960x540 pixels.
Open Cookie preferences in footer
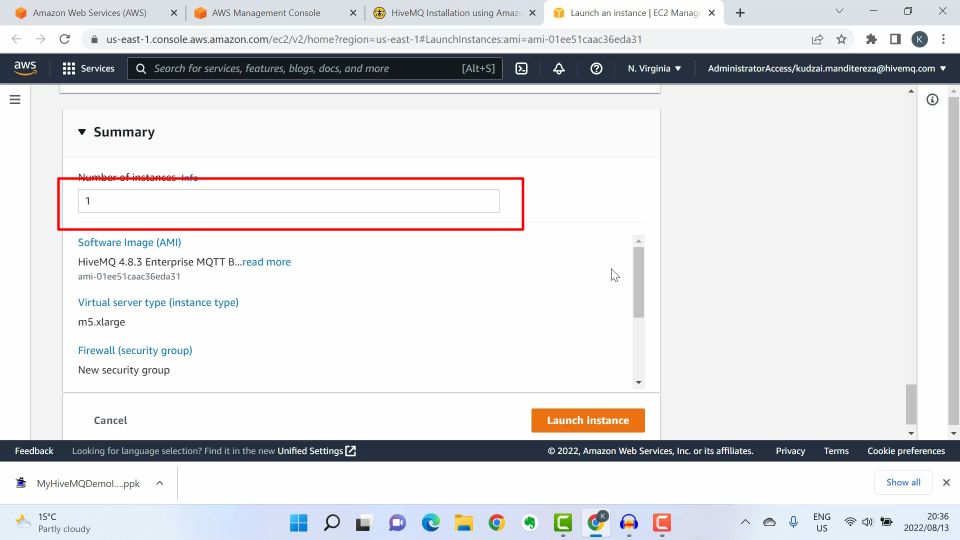tap(906, 451)
